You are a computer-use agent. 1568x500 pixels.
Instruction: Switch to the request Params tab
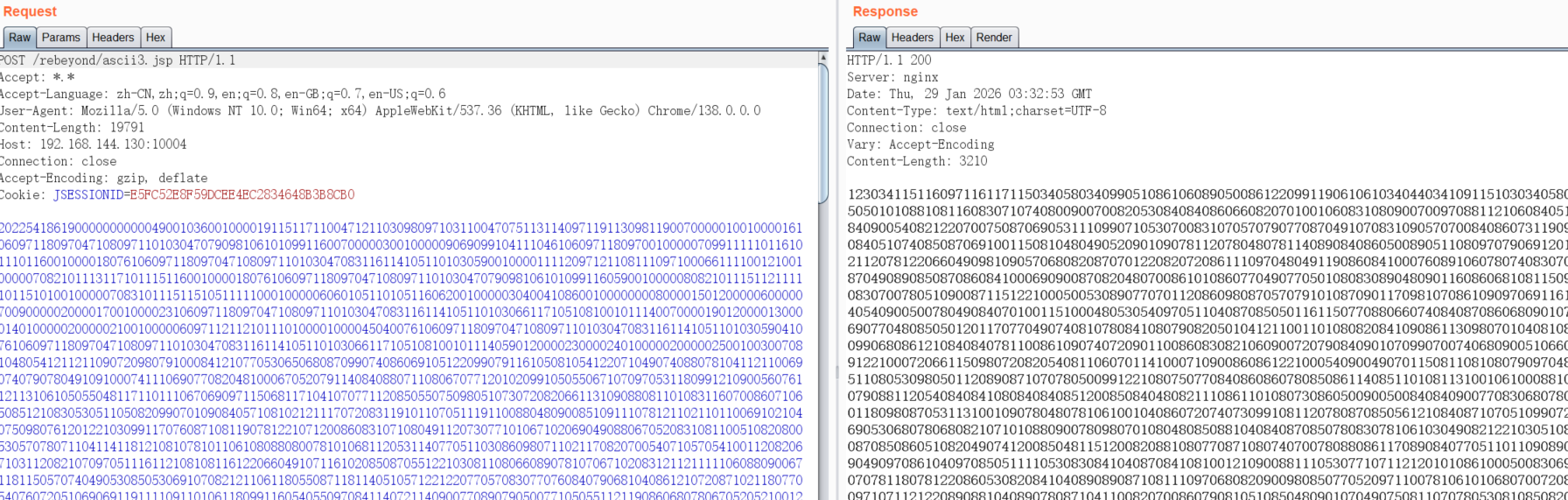tap(60, 38)
